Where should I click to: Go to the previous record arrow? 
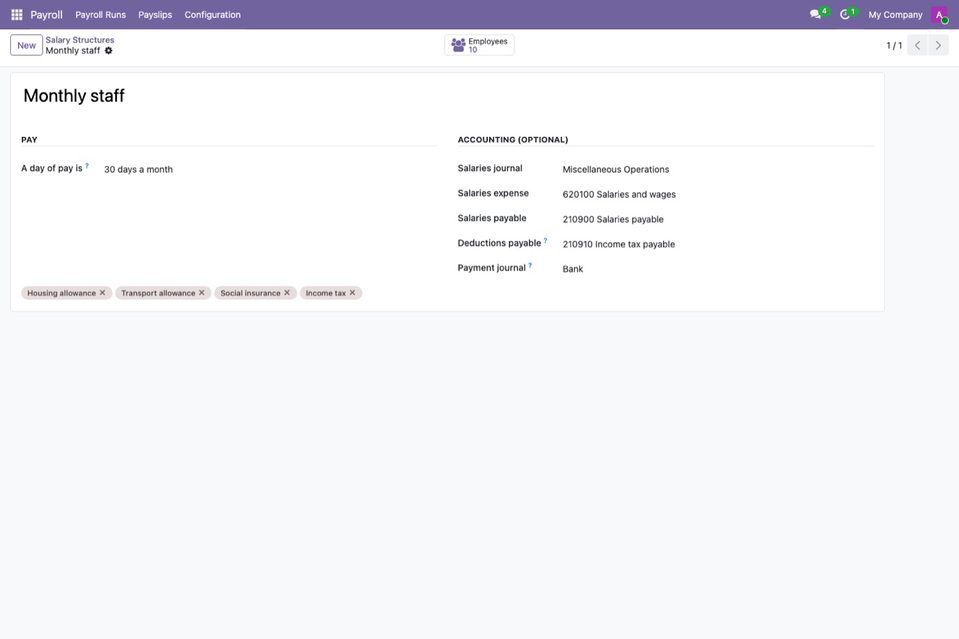917,45
